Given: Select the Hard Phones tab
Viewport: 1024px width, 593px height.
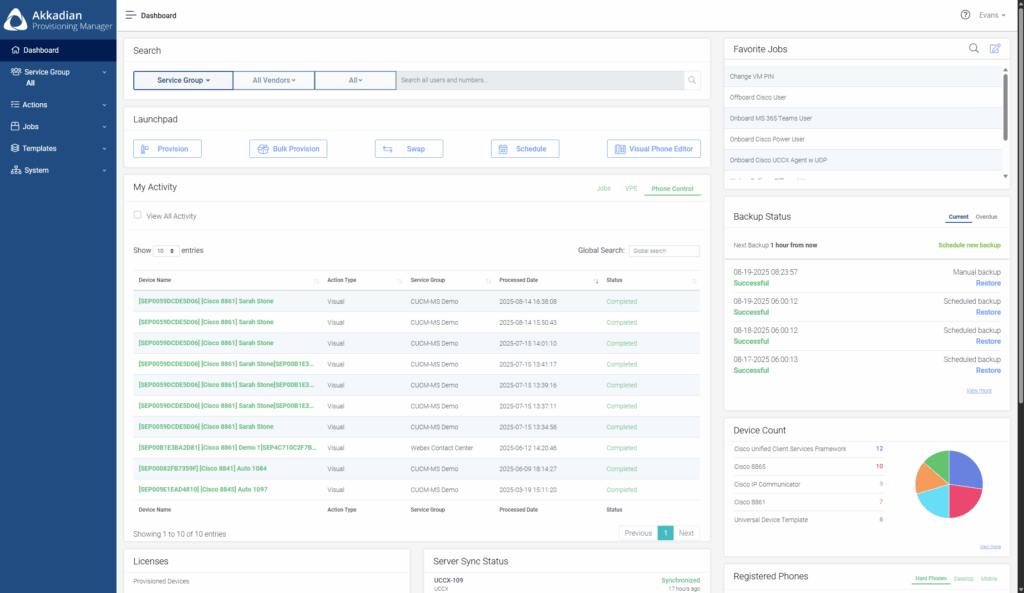Looking at the screenshot, I should click(931, 579).
